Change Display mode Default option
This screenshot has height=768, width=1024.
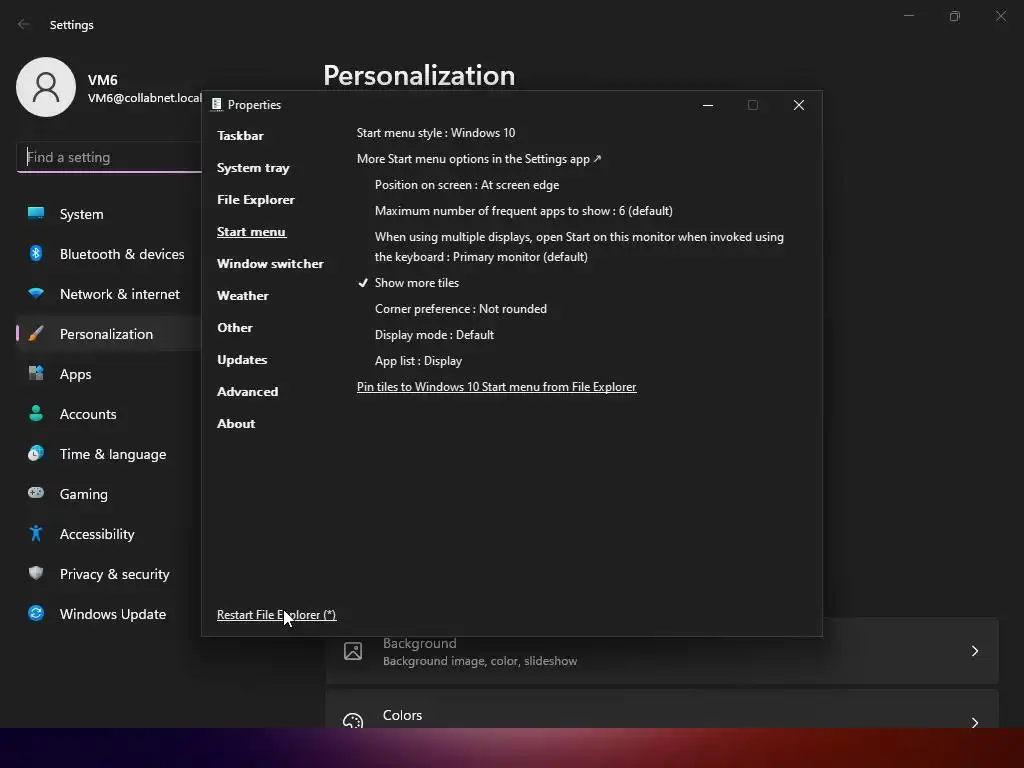(x=434, y=335)
